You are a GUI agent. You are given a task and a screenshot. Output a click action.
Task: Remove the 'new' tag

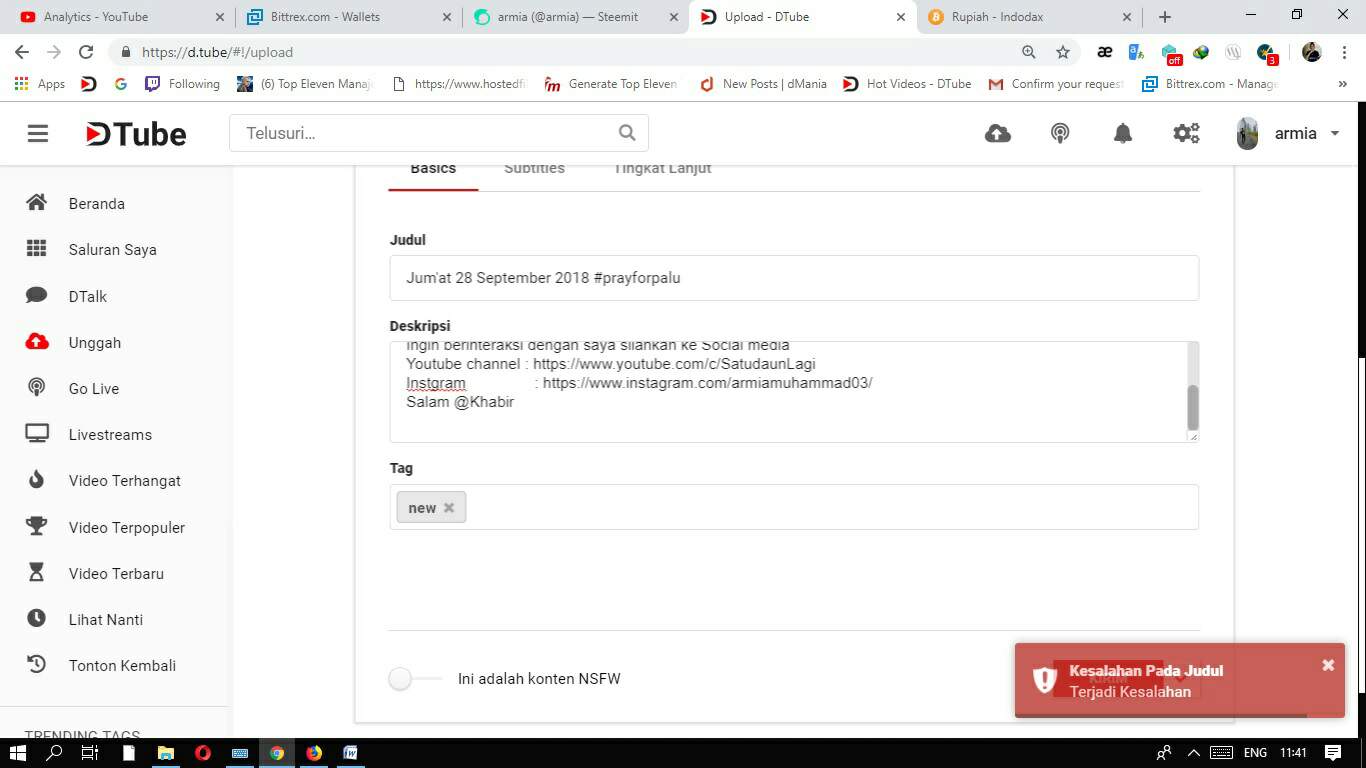[x=449, y=508]
